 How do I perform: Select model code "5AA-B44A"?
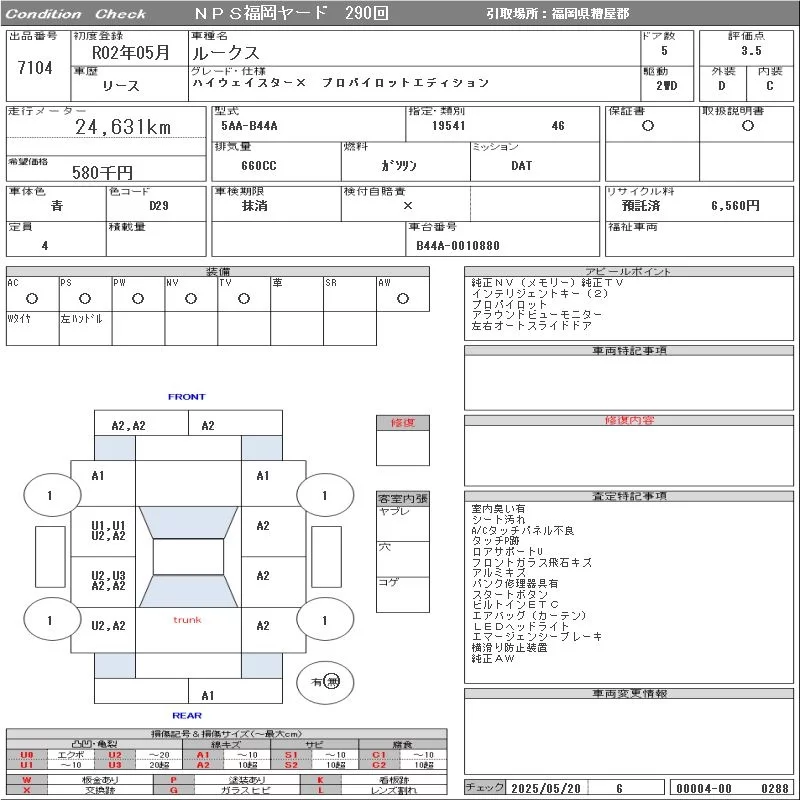249,126
